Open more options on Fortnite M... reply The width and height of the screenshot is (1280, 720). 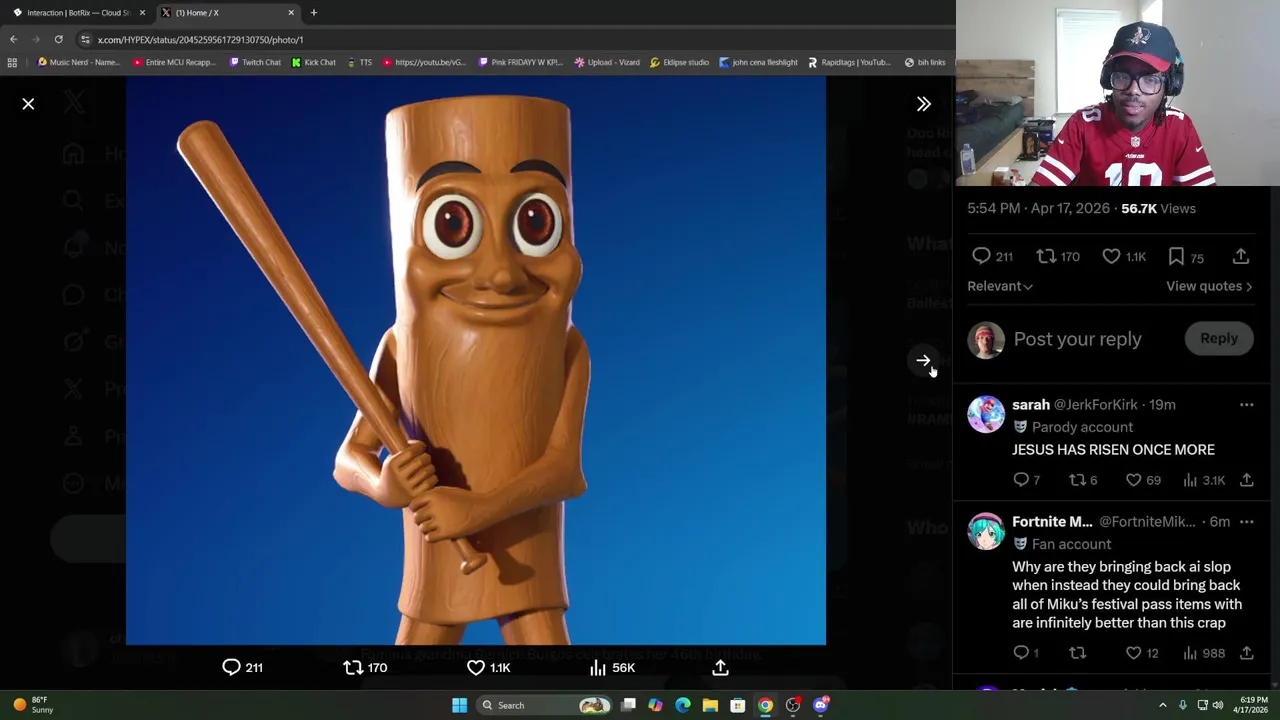[1246, 522]
